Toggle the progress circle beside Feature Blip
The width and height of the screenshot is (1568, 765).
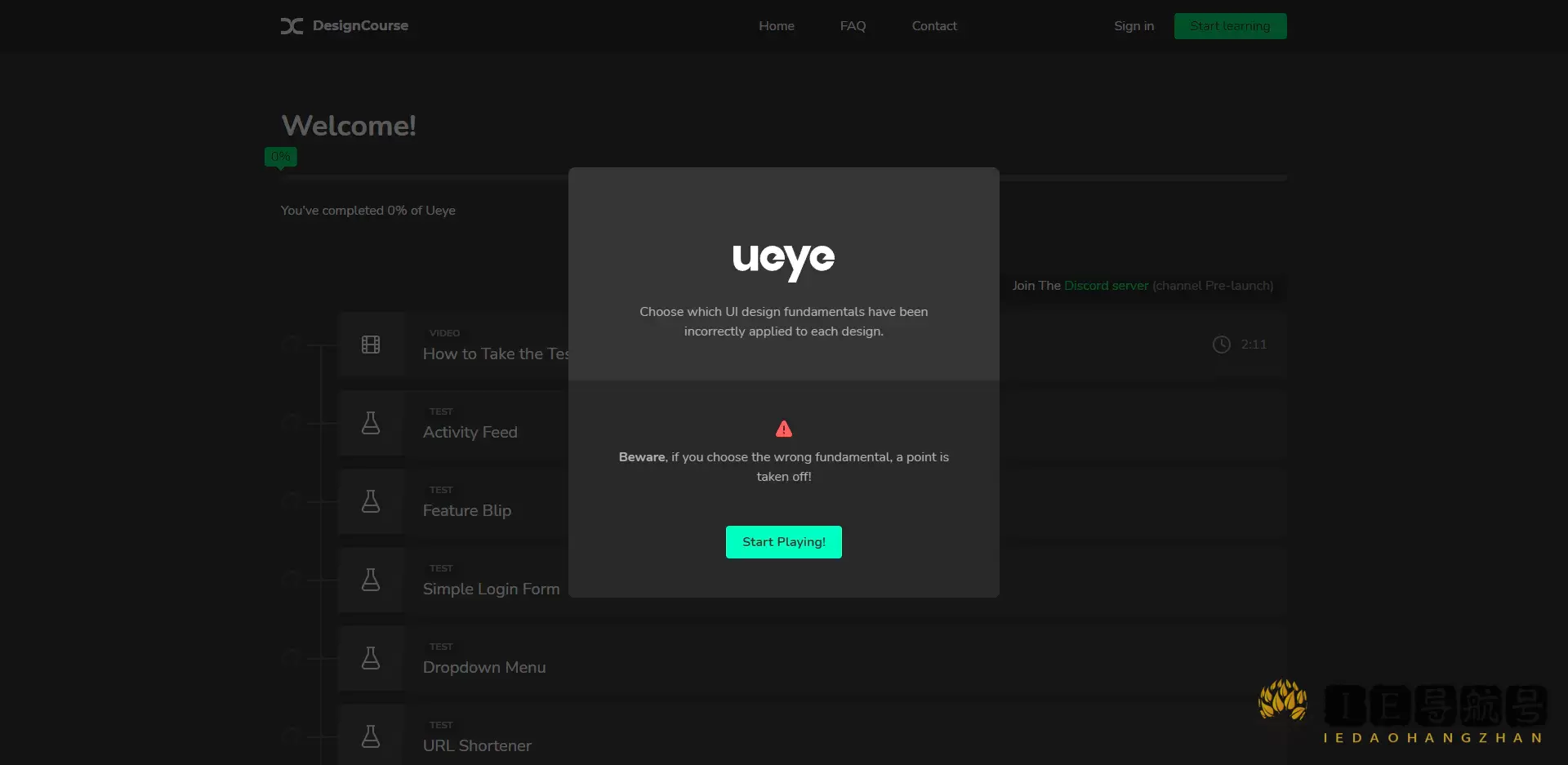click(x=292, y=501)
